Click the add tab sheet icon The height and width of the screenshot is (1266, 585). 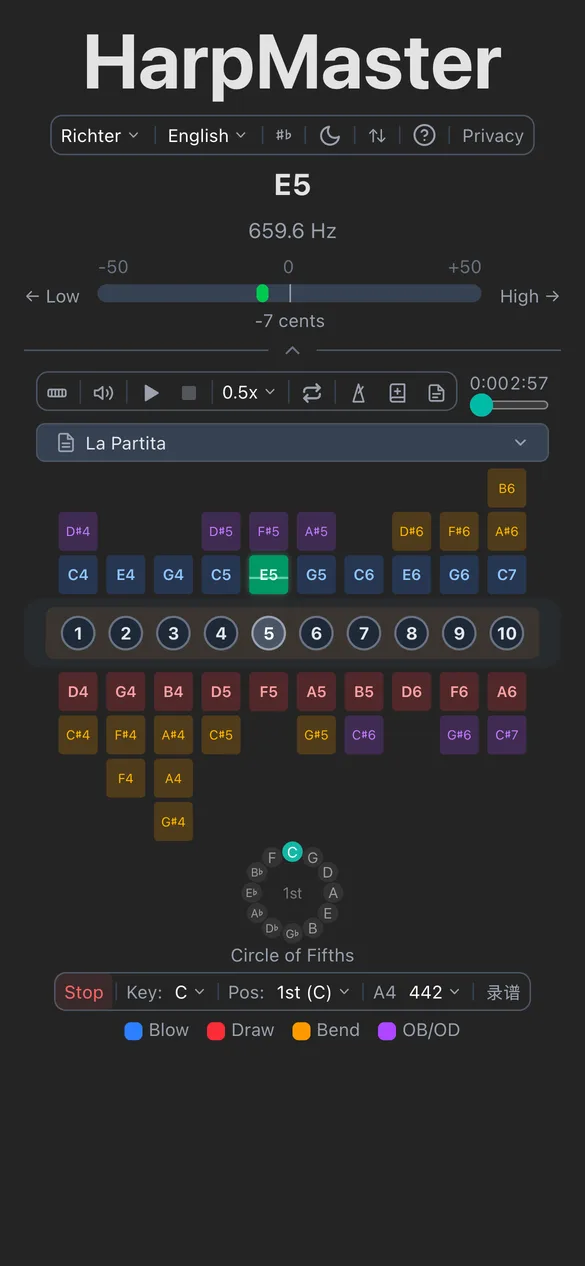tap(397, 393)
